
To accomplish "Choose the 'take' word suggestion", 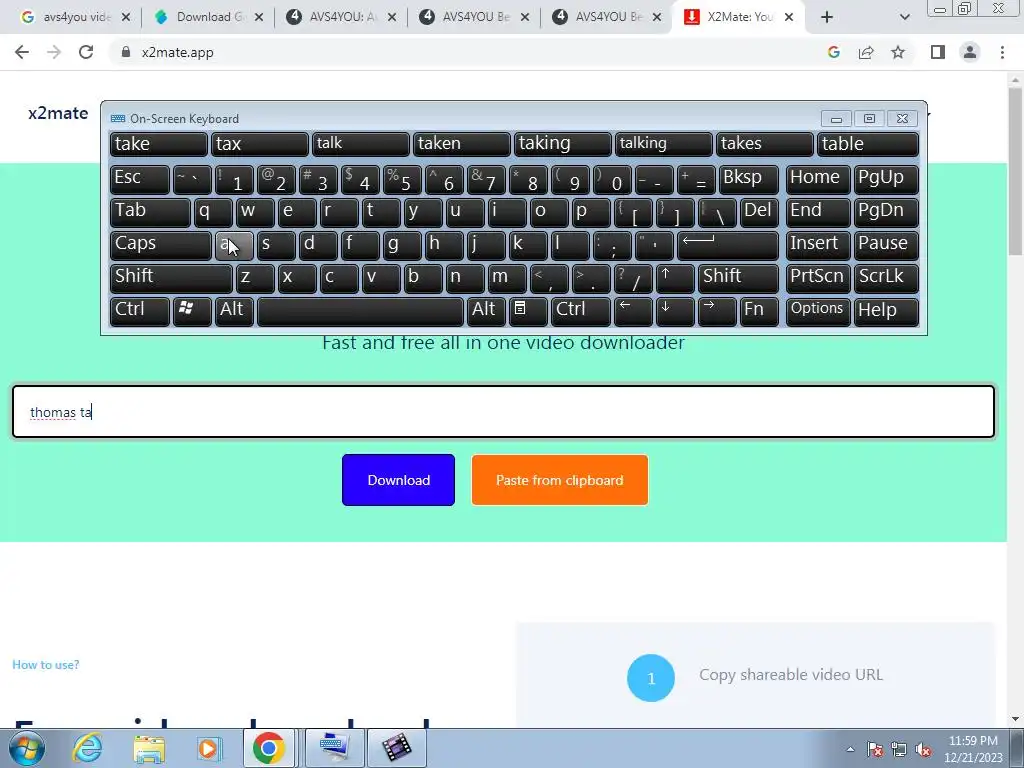I will pos(159,144).
